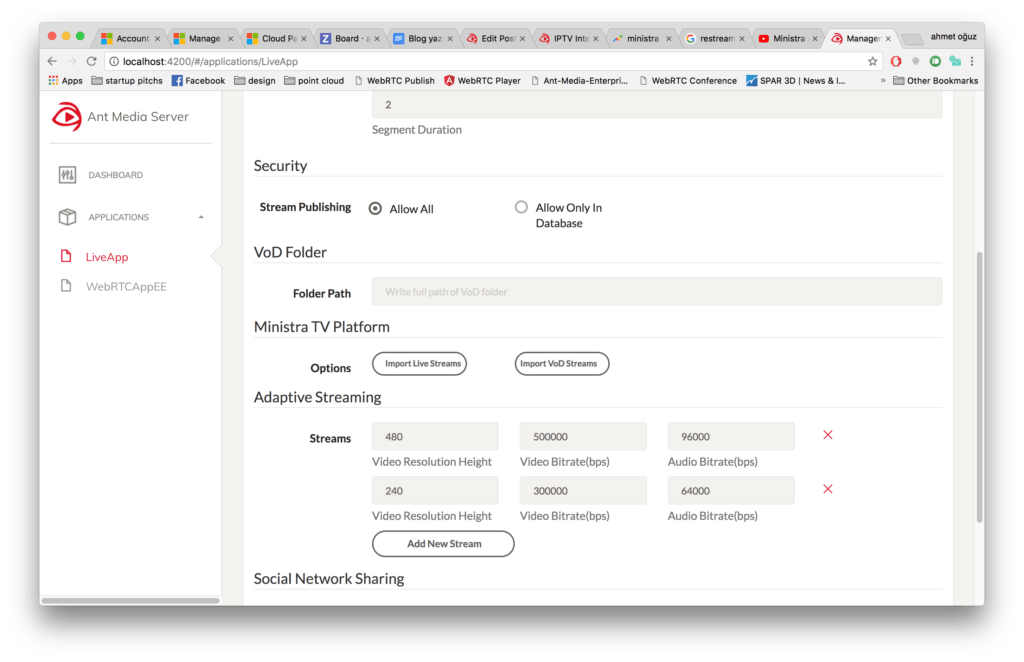Open the point cloud bookmark folder
Image resolution: width=1024 pixels, height=662 pixels.
[x=314, y=80]
